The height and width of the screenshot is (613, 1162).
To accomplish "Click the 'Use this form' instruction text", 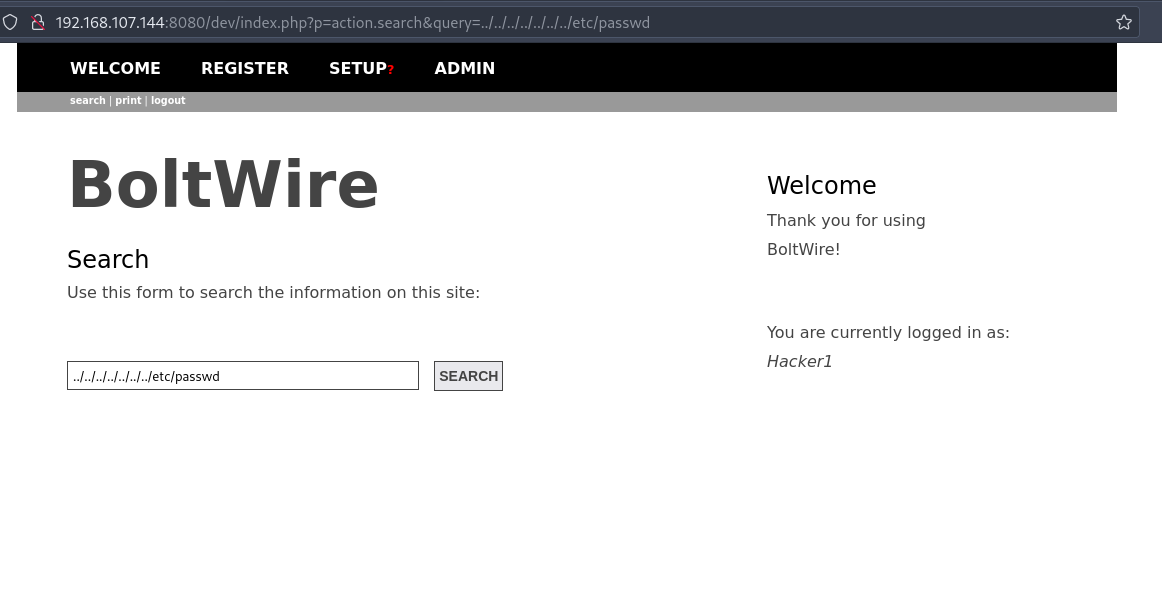I will pos(273,293).
